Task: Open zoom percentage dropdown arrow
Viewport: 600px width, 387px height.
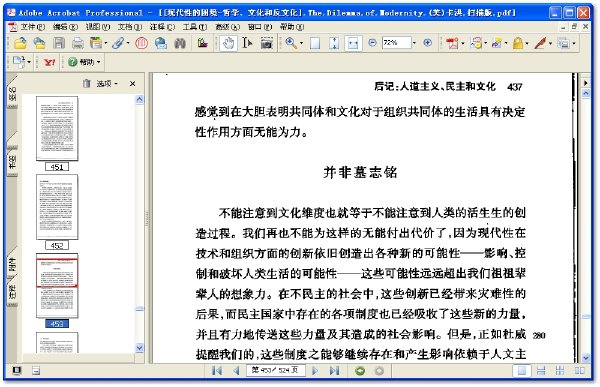Action: click(x=414, y=43)
